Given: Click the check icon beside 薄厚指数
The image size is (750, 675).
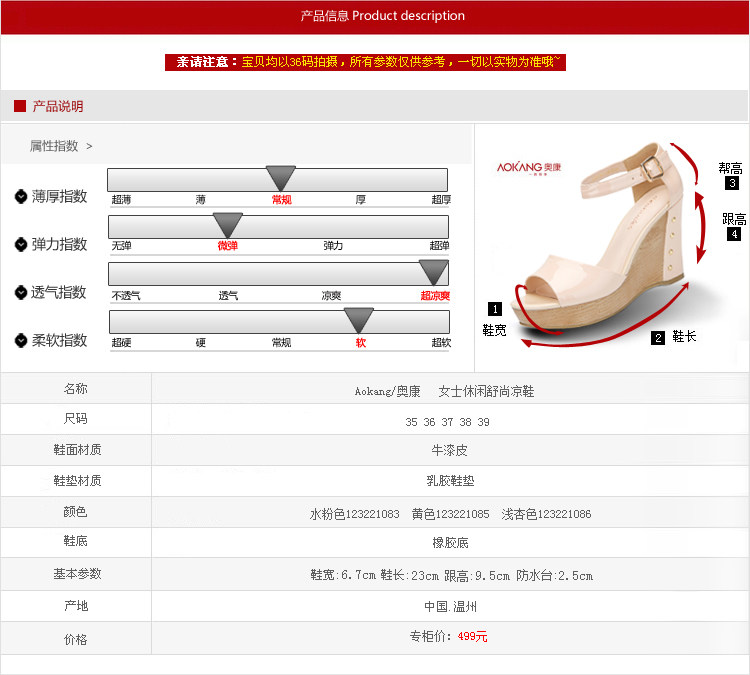Looking at the screenshot, I should tap(21, 196).
